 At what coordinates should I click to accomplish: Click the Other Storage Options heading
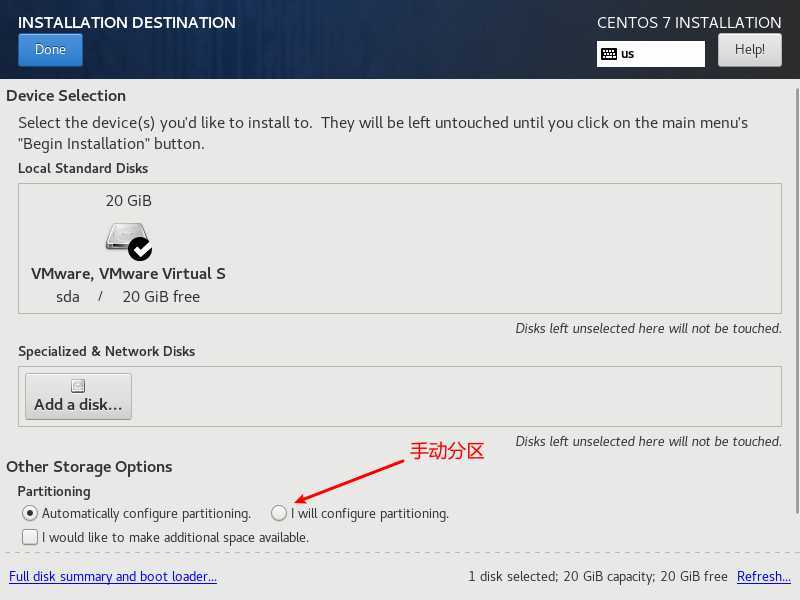[89, 467]
